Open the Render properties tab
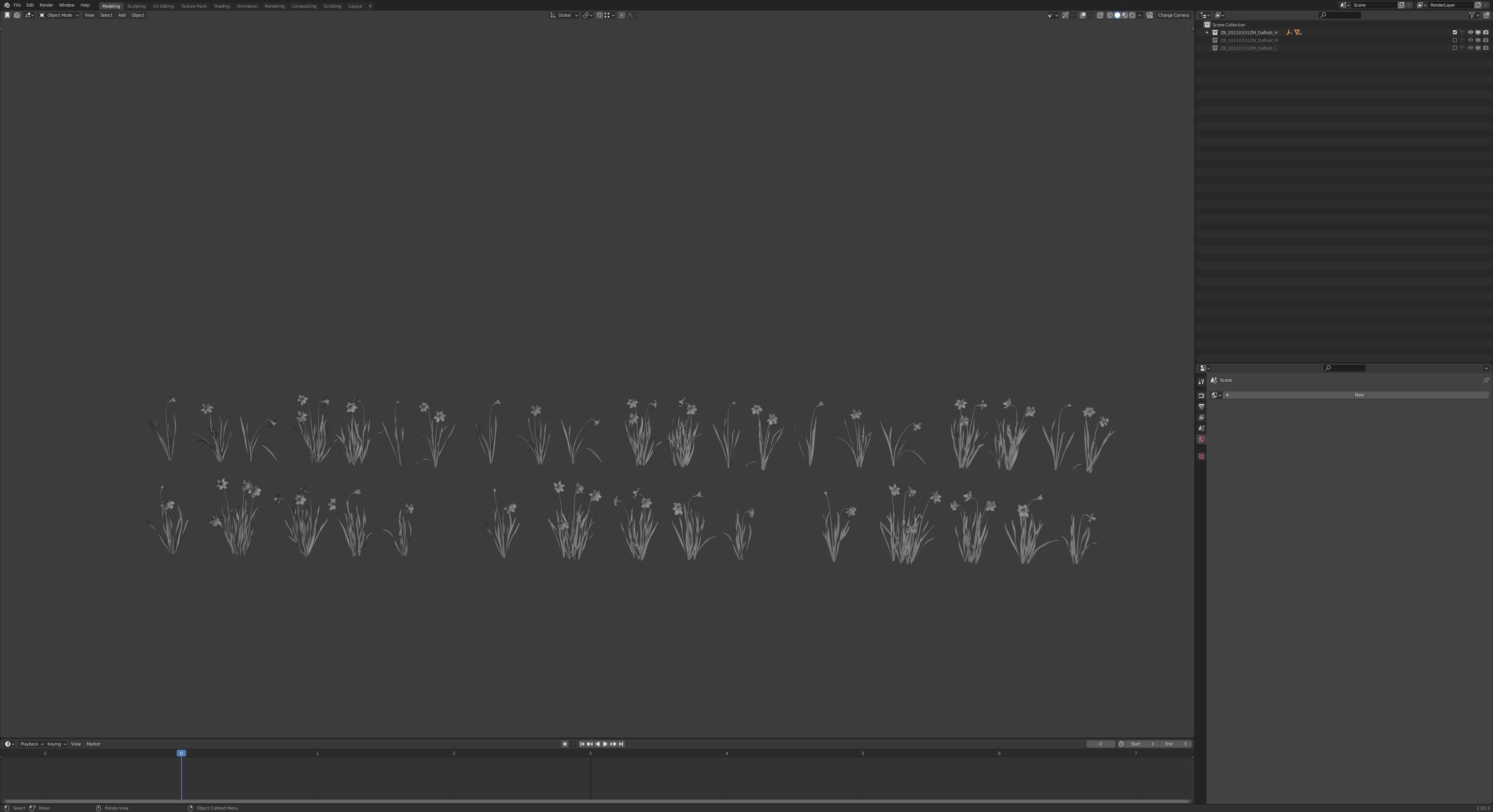This screenshot has height=812, width=1493. (1201, 395)
